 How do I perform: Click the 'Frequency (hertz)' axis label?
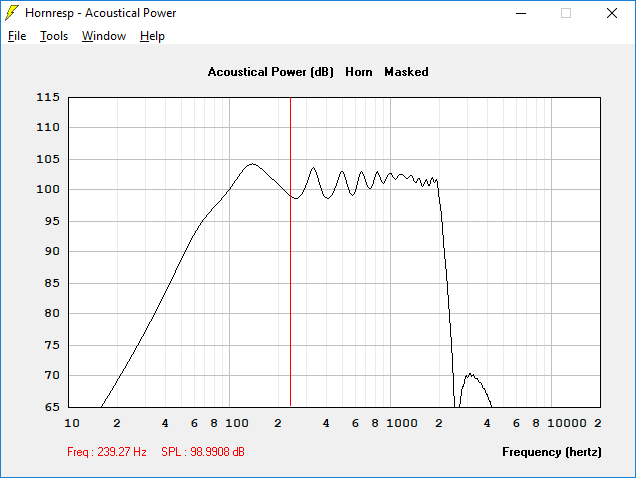tap(552, 452)
